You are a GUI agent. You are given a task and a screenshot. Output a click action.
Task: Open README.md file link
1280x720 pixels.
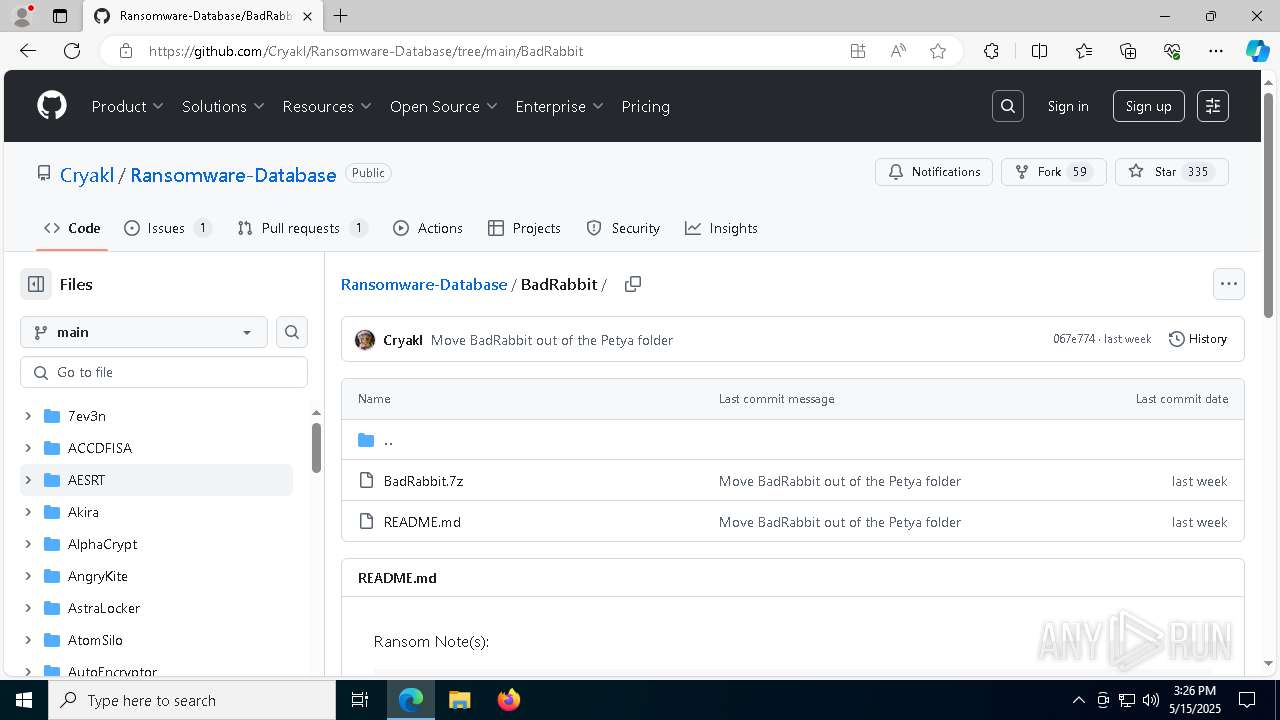422,522
